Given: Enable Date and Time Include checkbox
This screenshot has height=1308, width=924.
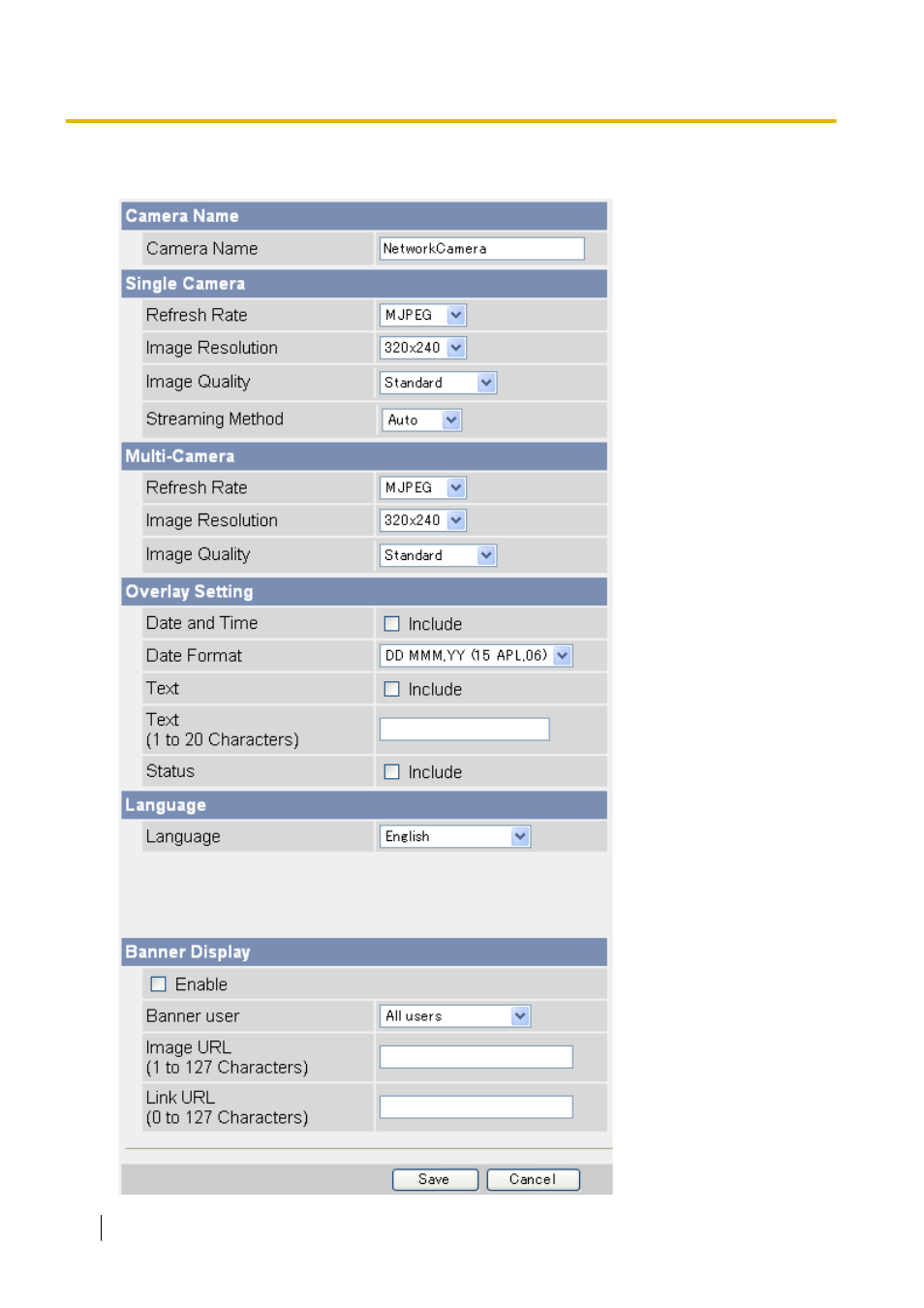Looking at the screenshot, I should click(392, 624).
